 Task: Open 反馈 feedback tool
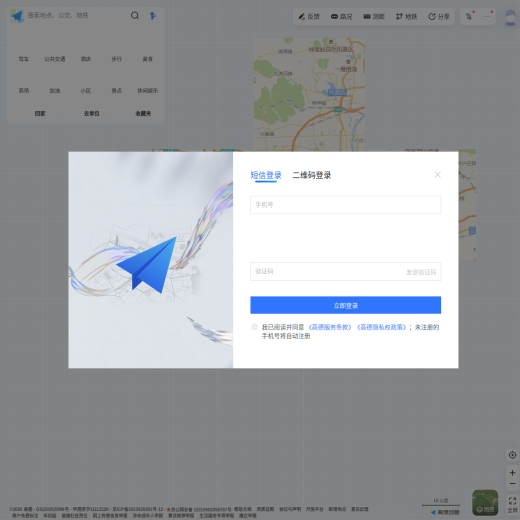pyautogui.click(x=309, y=16)
